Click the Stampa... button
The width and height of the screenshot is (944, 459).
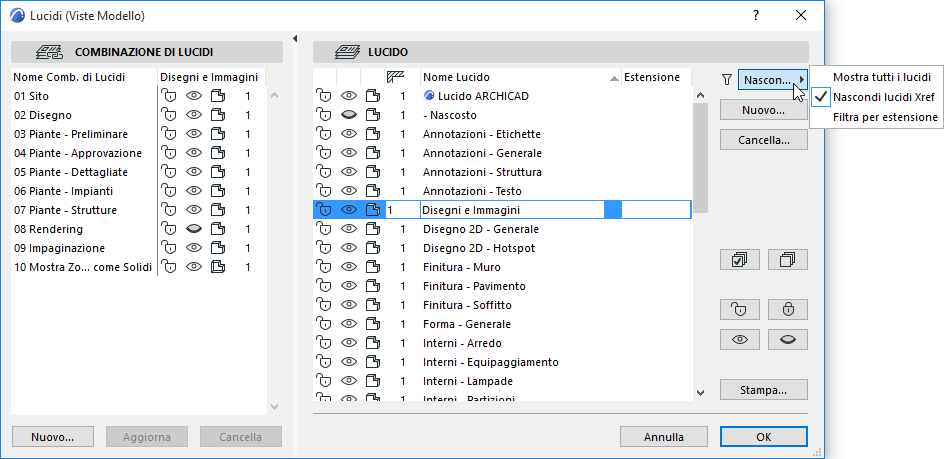pyautogui.click(x=763, y=390)
